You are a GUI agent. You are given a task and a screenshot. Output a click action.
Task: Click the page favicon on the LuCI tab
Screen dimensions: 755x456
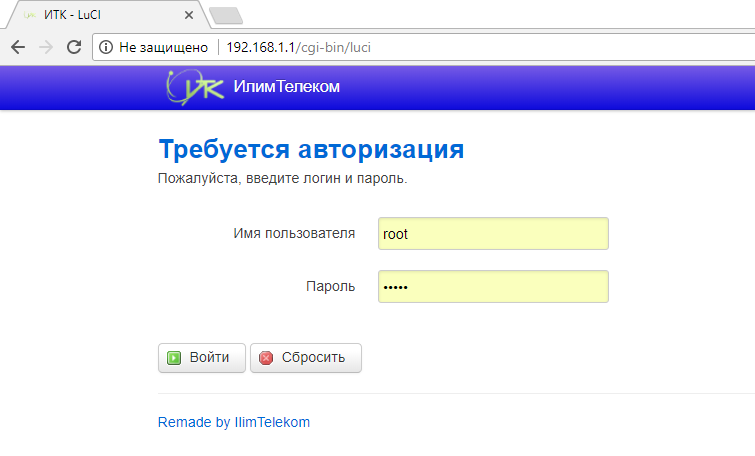click(x=30, y=15)
